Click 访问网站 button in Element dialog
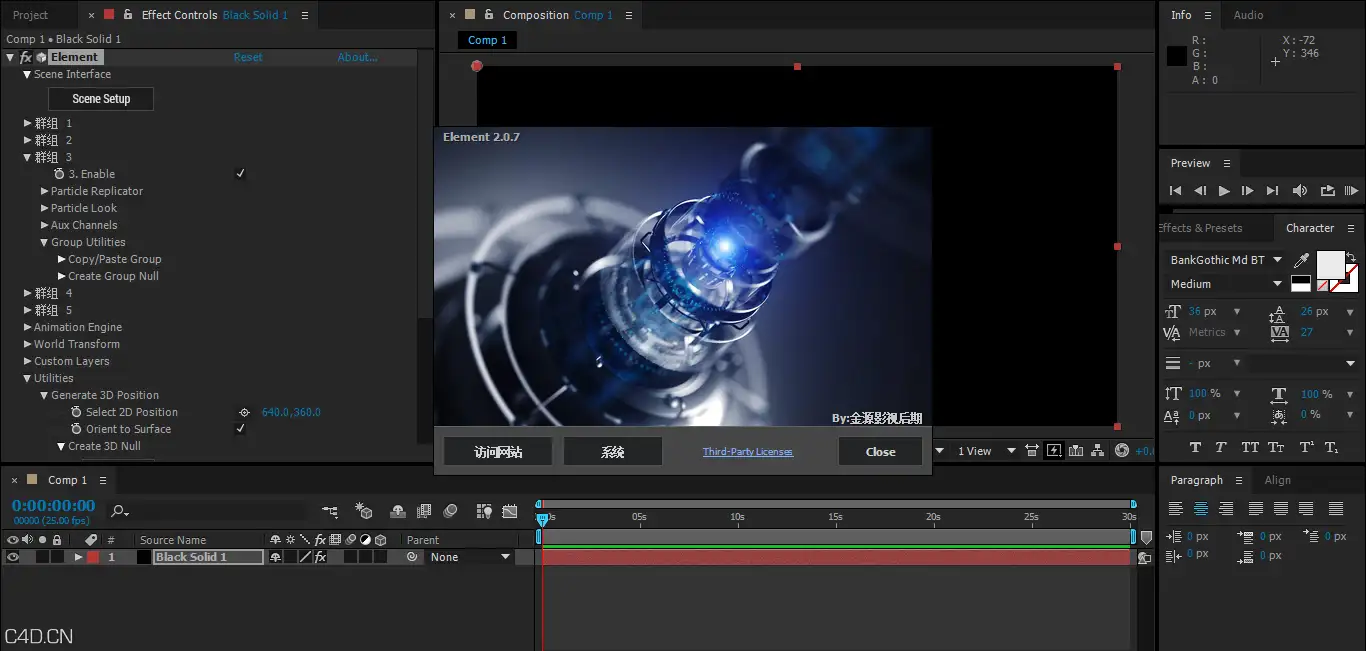The image size is (1366, 651). 497,451
